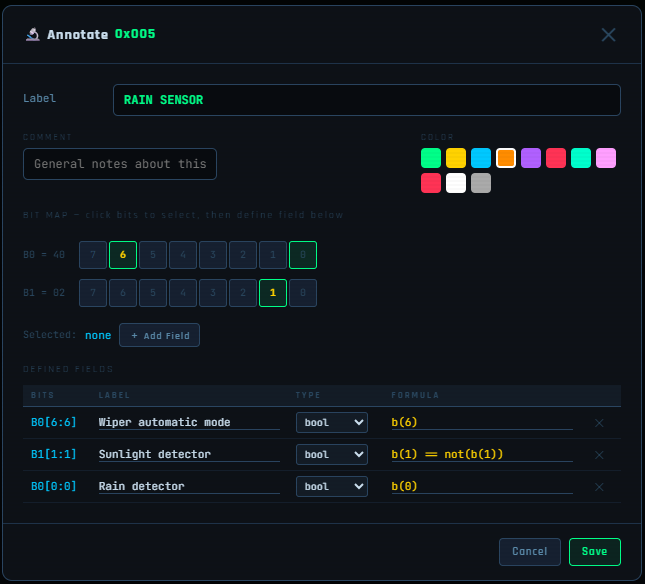
Task: Save the annotation
Action: click(594, 552)
